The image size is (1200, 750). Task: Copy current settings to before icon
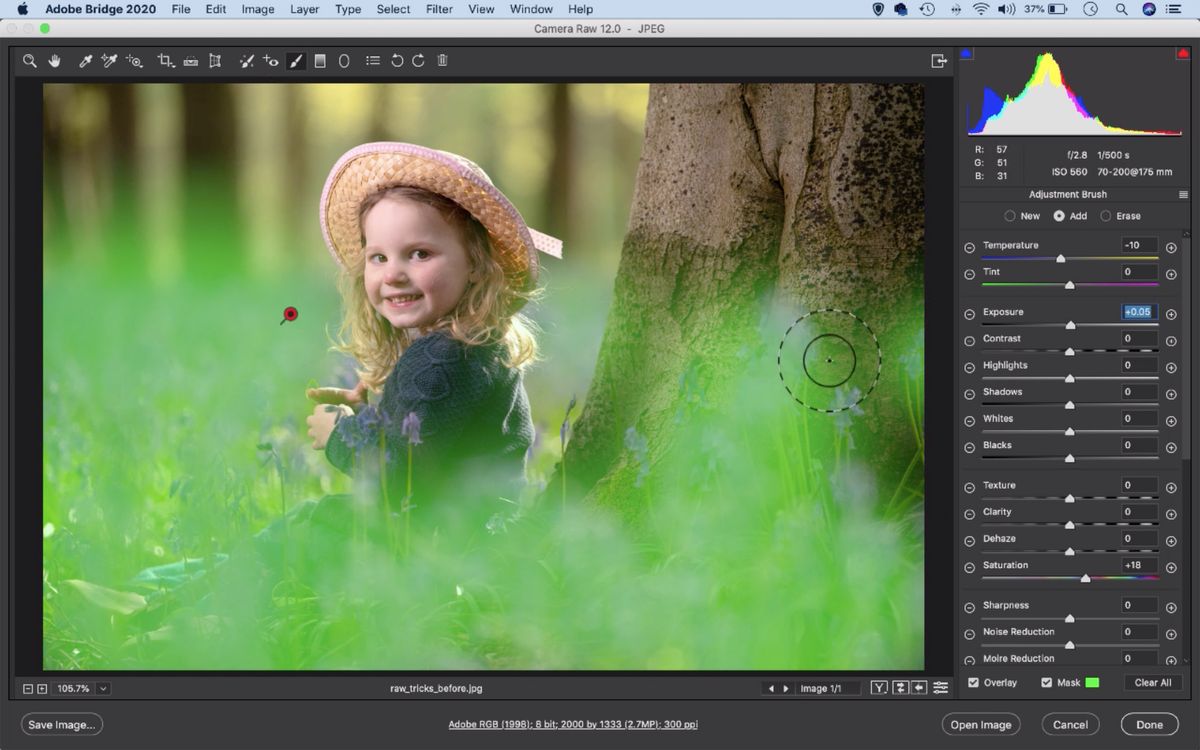coord(919,688)
